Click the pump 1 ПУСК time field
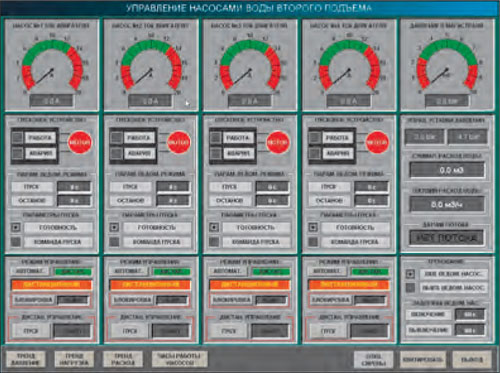This screenshot has width=500, height=373. pyautogui.click(x=74, y=187)
